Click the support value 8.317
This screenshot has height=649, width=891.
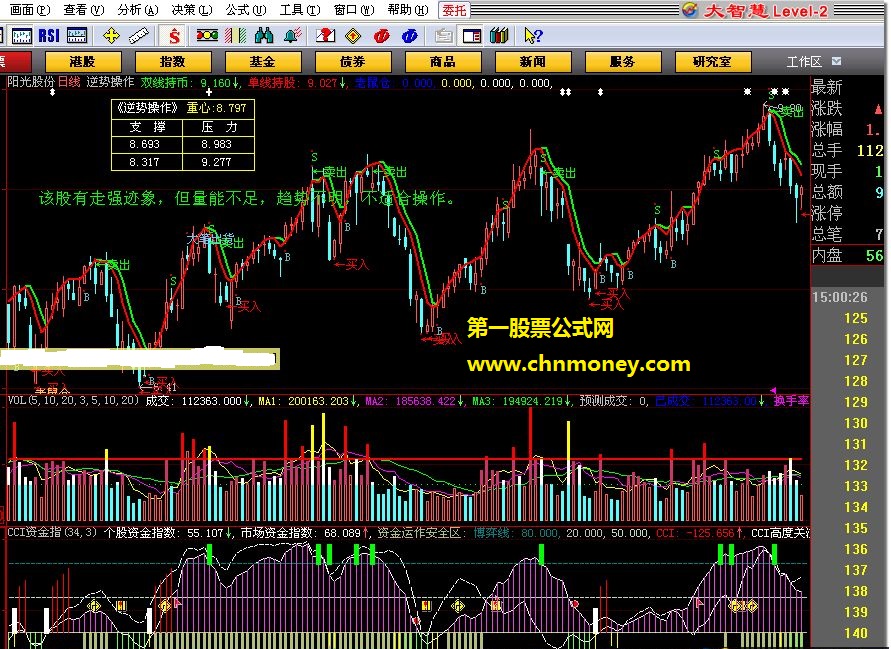point(144,162)
